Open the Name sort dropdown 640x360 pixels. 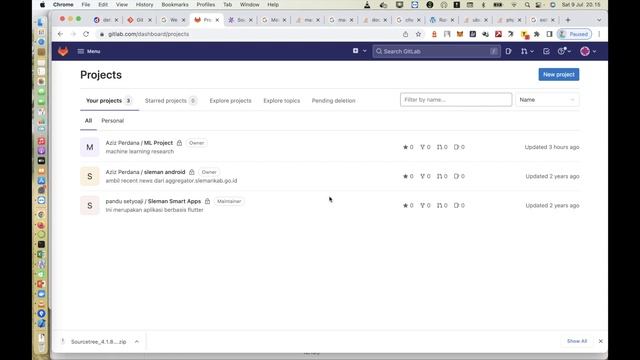pos(547,100)
